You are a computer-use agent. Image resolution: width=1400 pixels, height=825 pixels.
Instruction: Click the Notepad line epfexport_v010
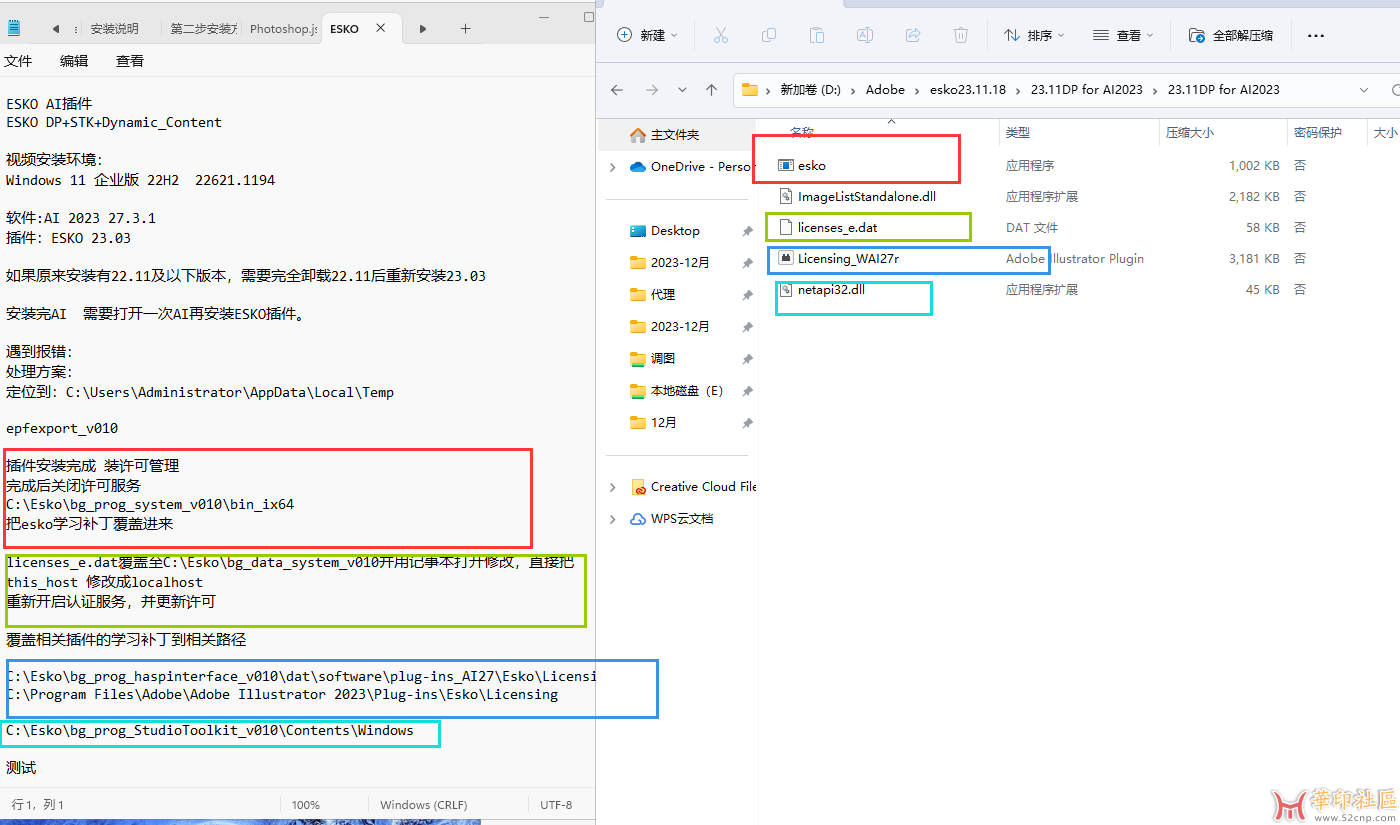[x=62, y=428]
